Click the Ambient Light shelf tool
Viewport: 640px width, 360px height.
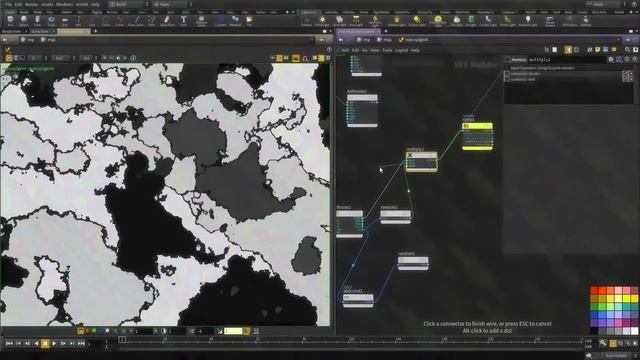[x=528, y=20]
